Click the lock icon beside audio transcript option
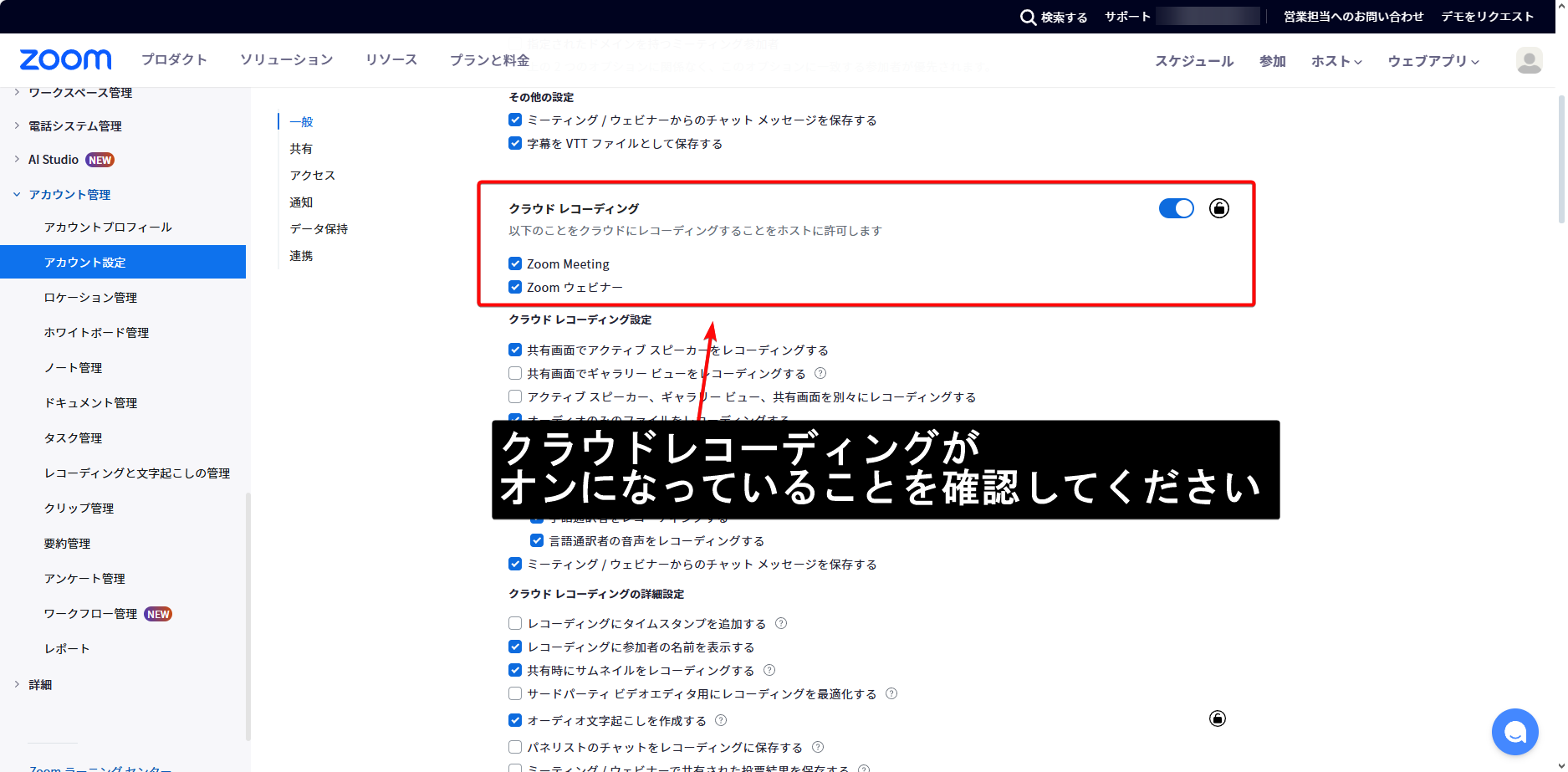This screenshot has width=1568, height=772. click(x=1217, y=718)
